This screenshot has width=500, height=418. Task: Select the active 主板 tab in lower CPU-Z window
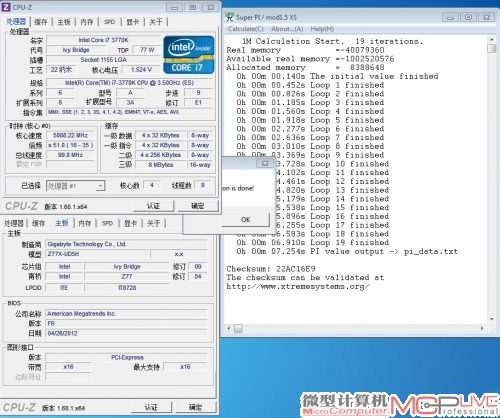coord(62,223)
